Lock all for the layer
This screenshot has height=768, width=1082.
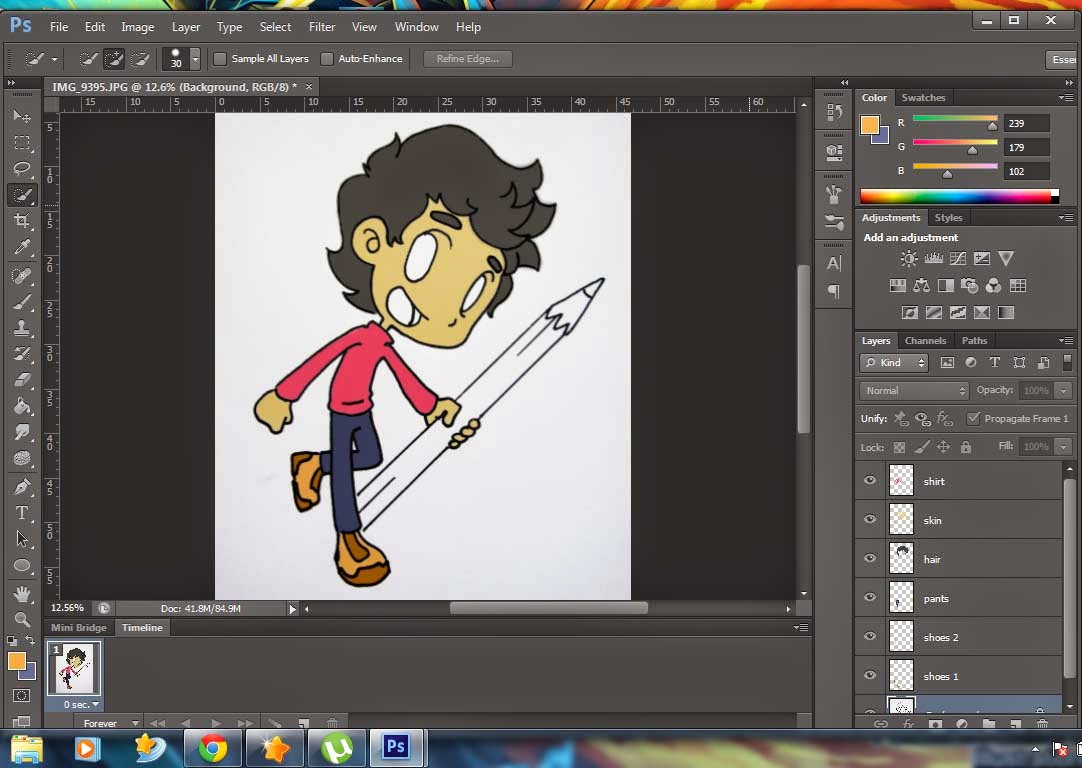tap(966, 447)
